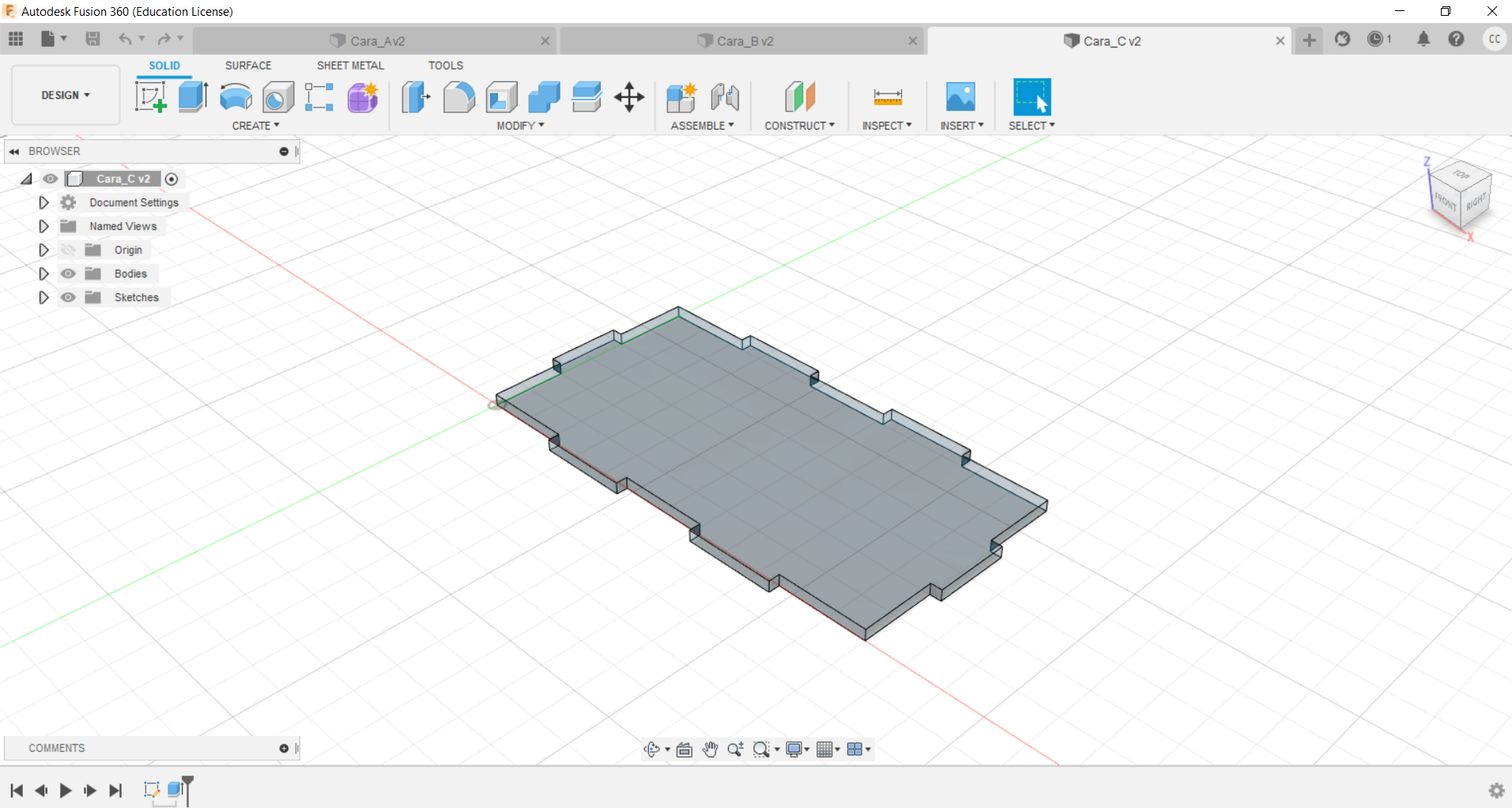Select the Extrude tool
Viewport: 1512px width, 808px height.
pos(193,97)
